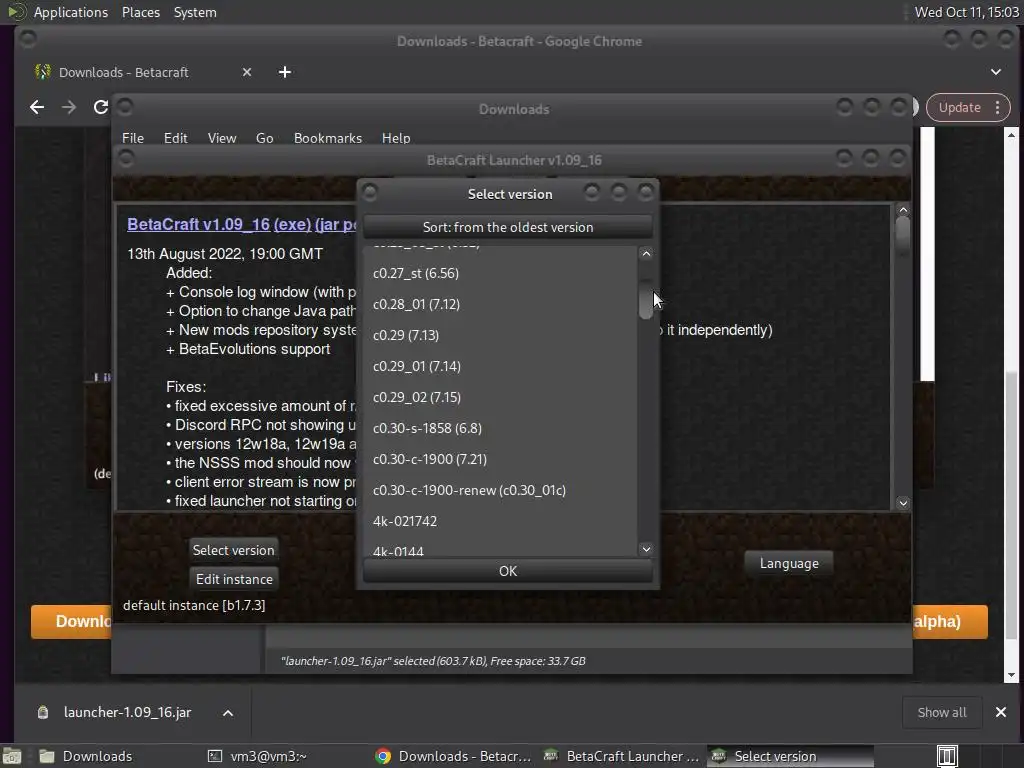Click orange Download button on Betacraft page

[71, 621]
